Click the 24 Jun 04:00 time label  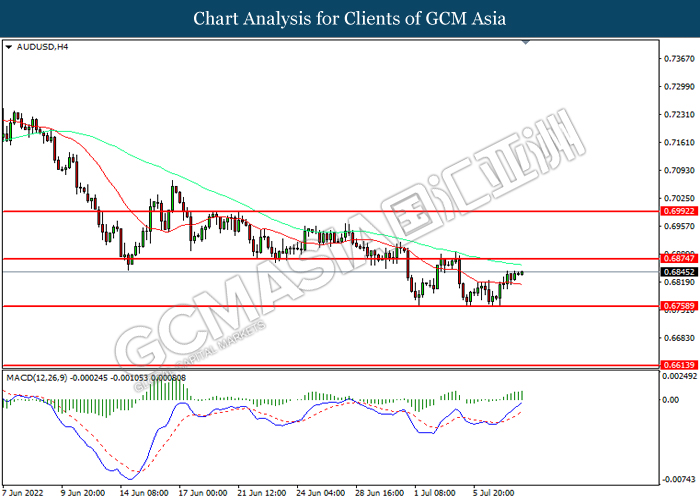321,493
